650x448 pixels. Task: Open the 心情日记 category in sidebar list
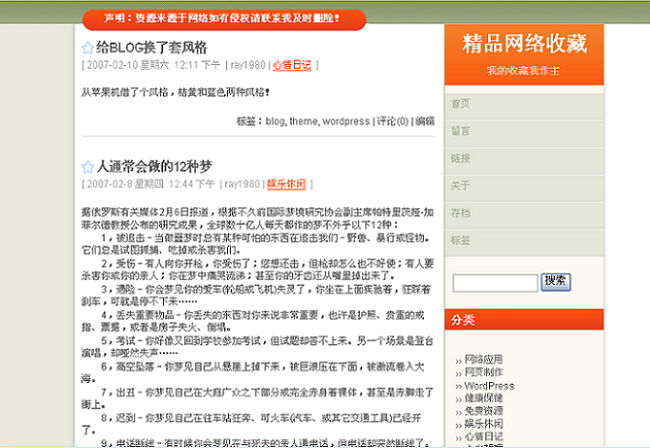pos(483,436)
